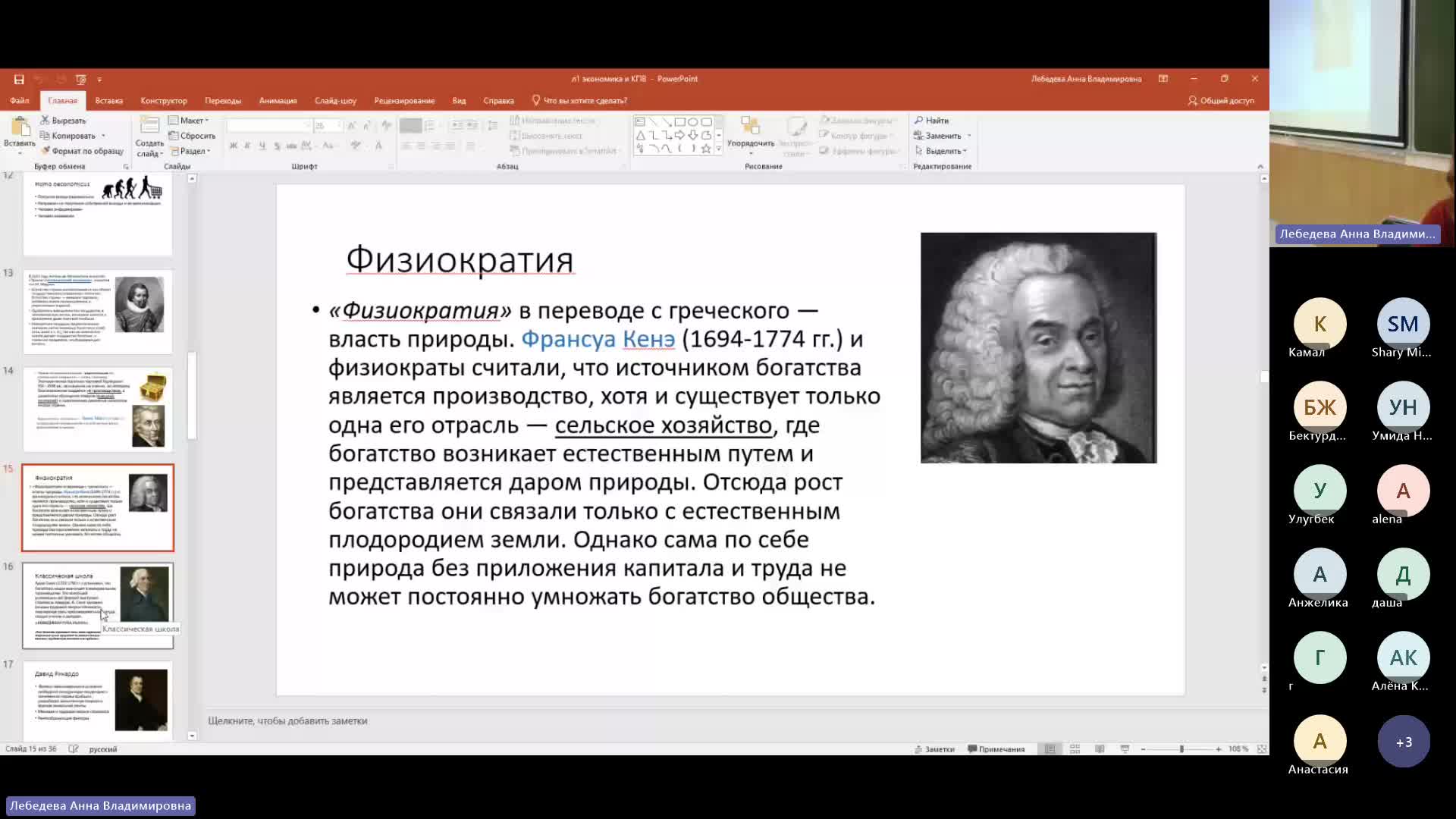Click Формат по образцу format painter
The width and height of the screenshot is (1456, 819).
(x=83, y=151)
